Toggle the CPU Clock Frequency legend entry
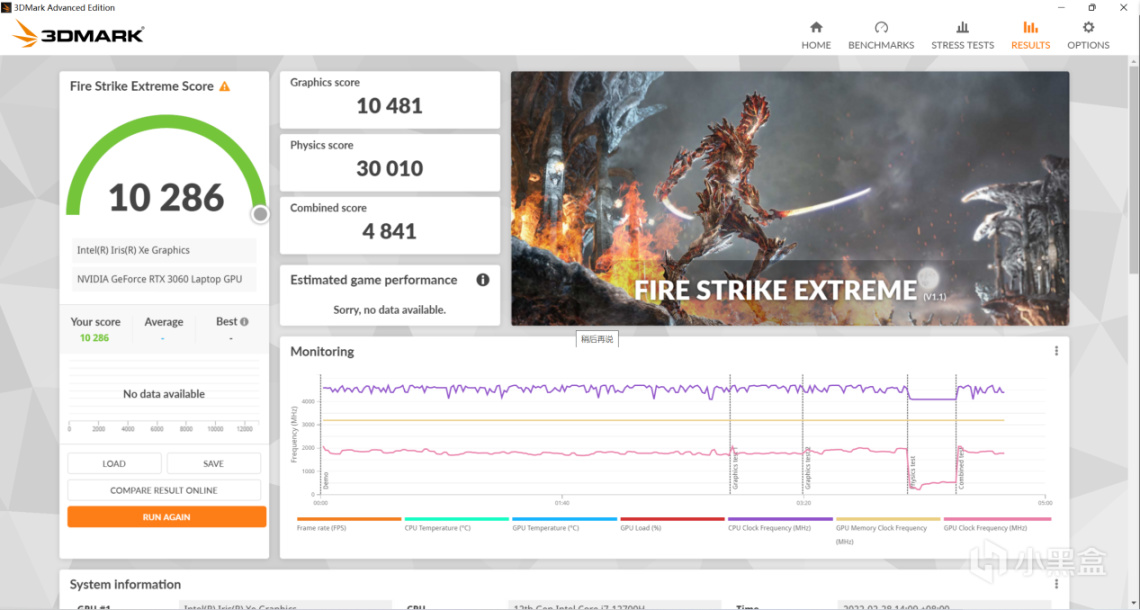The width and height of the screenshot is (1140, 610). [x=779, y=524]
